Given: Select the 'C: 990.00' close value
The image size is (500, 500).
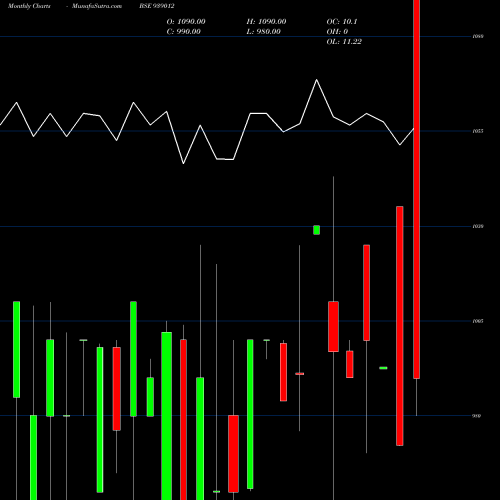Looking at the screenshot, I should (x=184, y=32).
